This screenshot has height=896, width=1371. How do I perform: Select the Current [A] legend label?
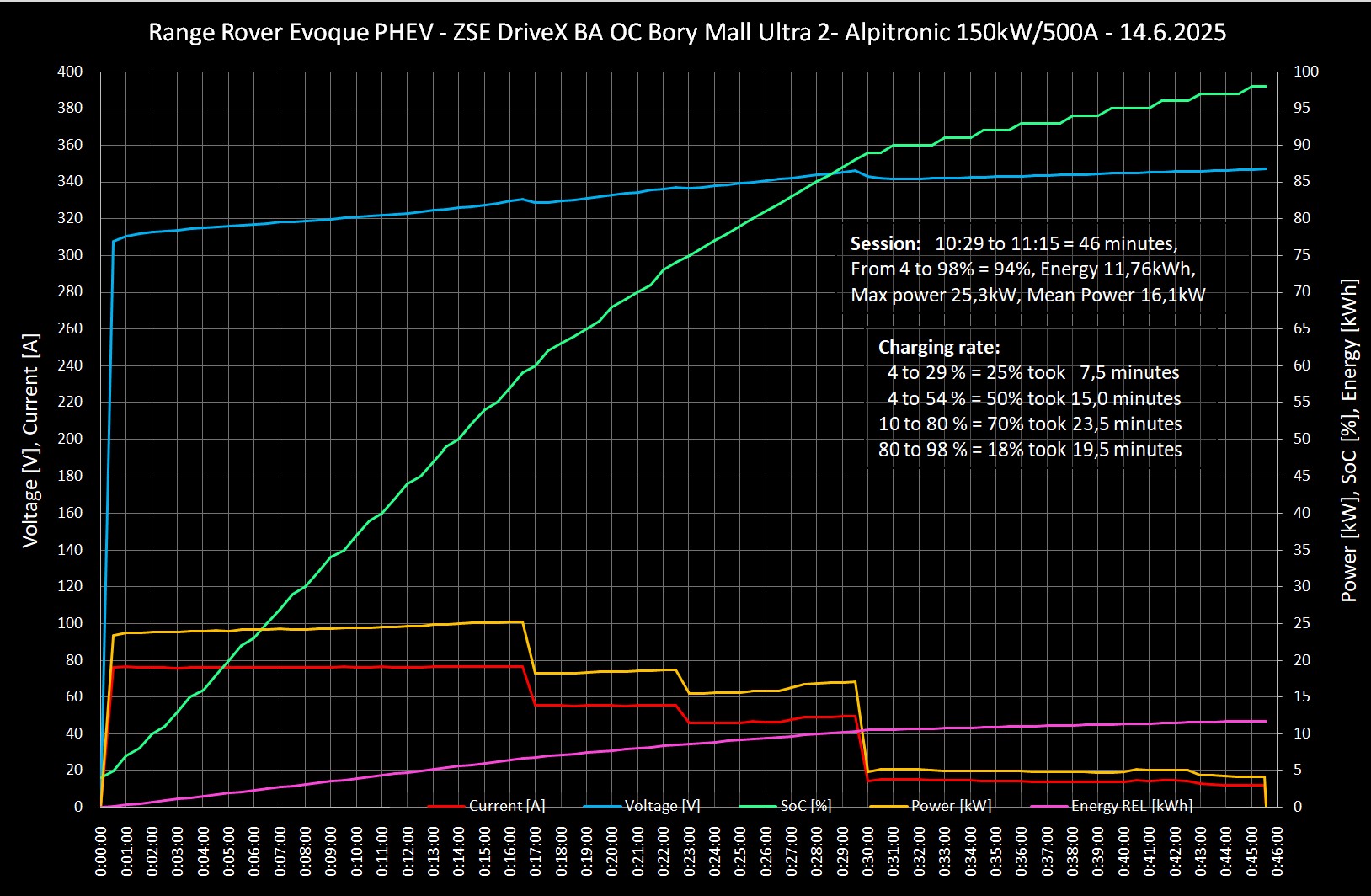[x=507, y=806]
